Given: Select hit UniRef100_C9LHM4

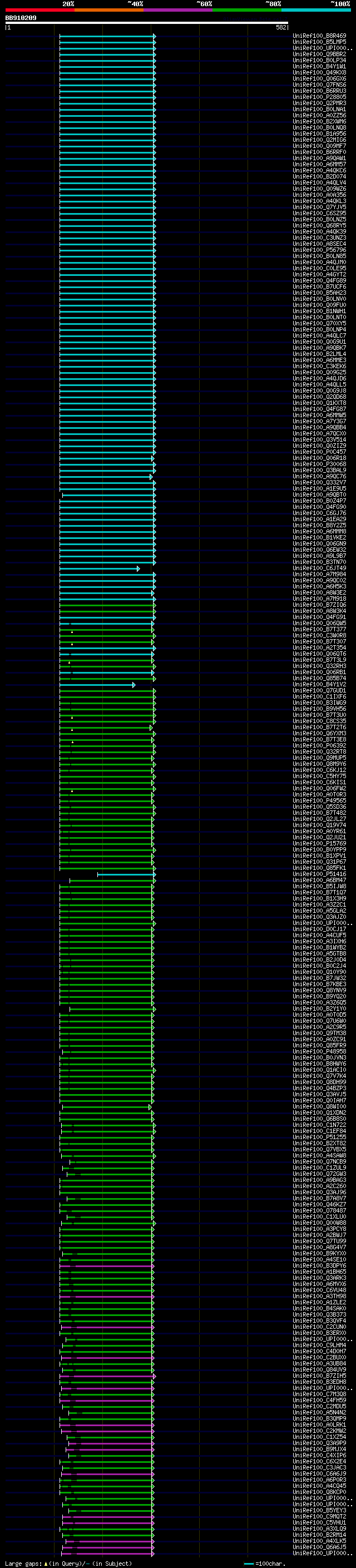Looking at the screenshot, I should click(x=319, y=1345).
